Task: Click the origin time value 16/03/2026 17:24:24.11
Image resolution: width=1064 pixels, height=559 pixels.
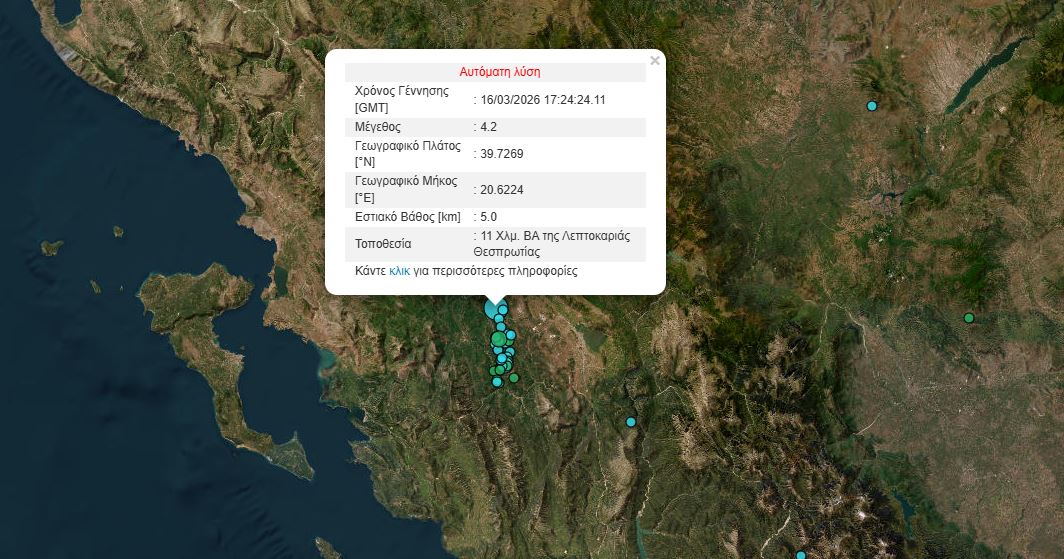Action: tap(543, 100)
